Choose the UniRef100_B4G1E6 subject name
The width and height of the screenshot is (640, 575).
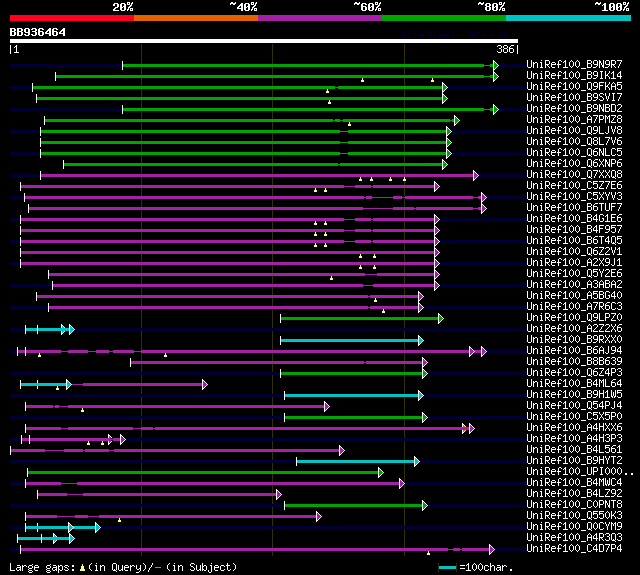tap(574, 219)
